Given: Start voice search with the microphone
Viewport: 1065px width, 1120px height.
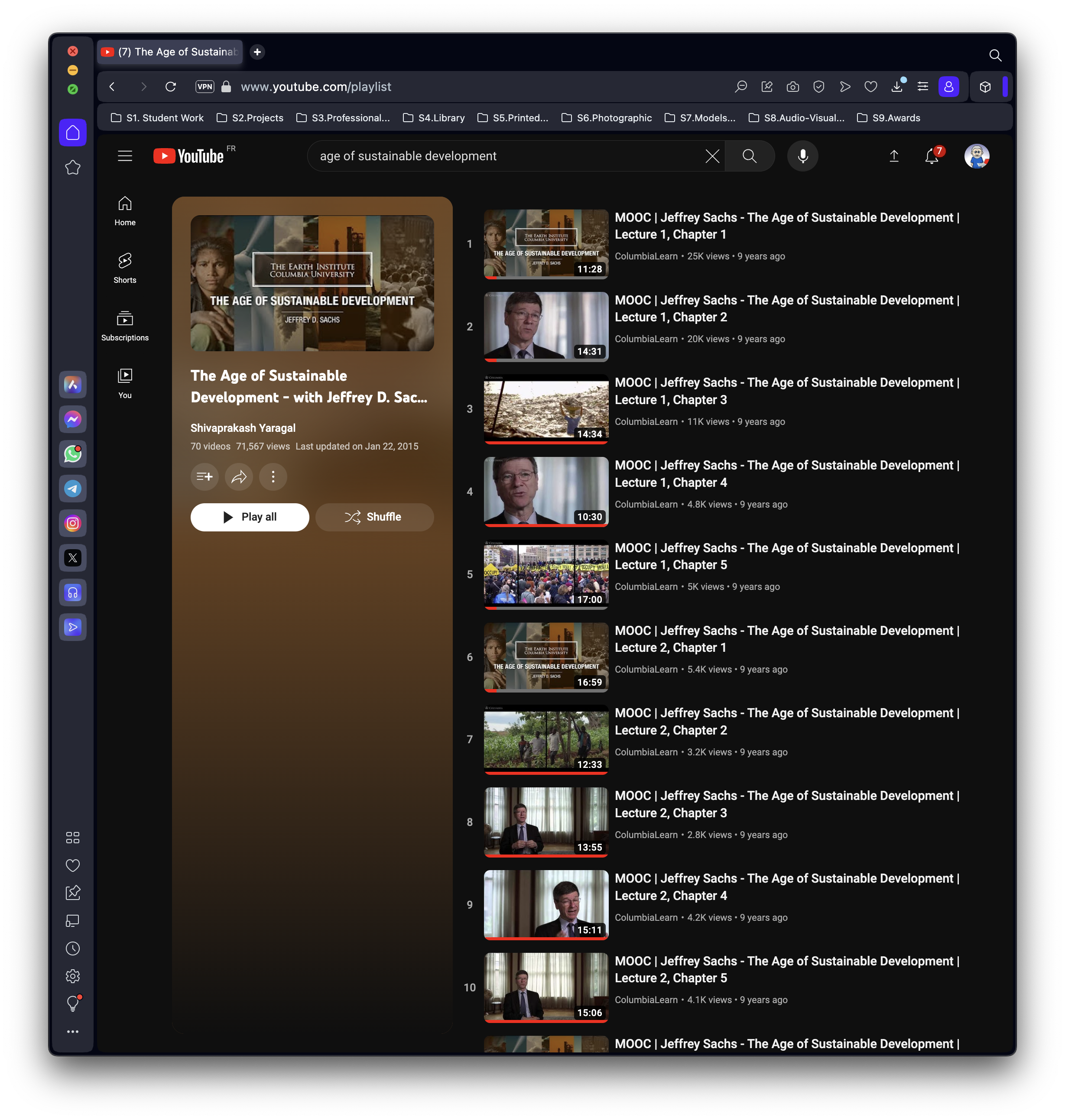Looking at the screenshot, I should point(803,156).
